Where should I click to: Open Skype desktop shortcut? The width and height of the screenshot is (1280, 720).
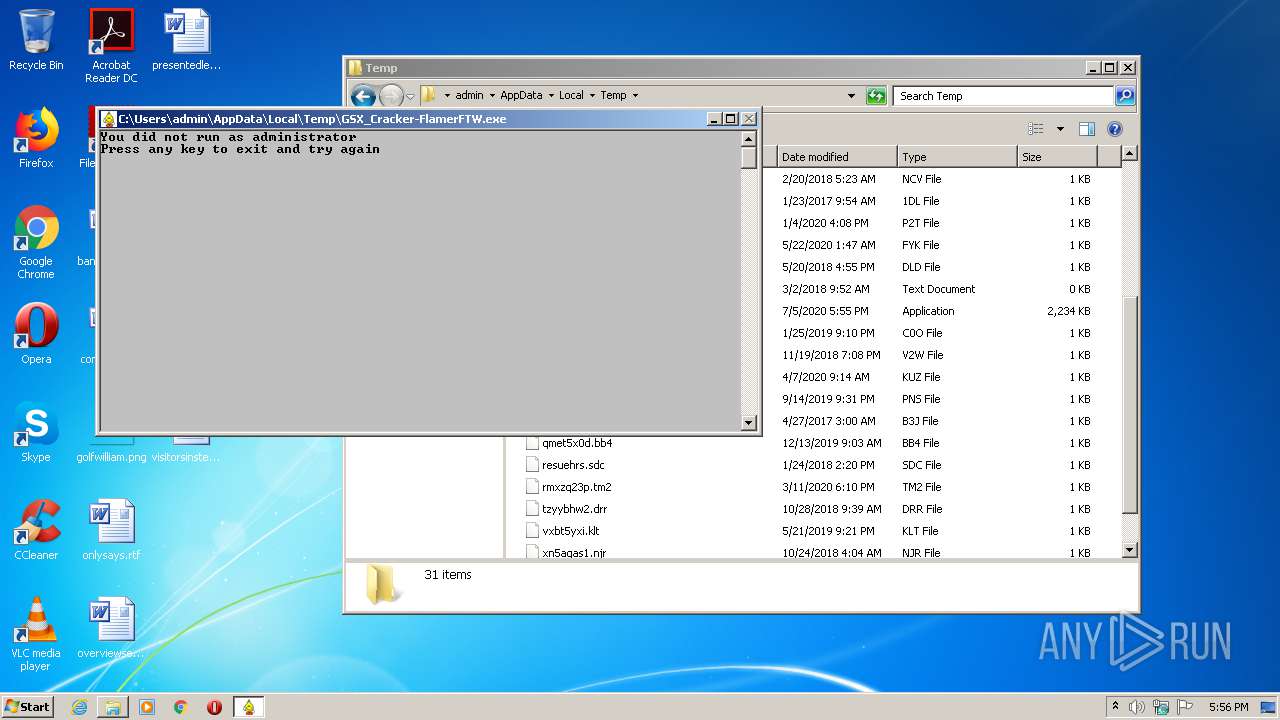point(36,432)
